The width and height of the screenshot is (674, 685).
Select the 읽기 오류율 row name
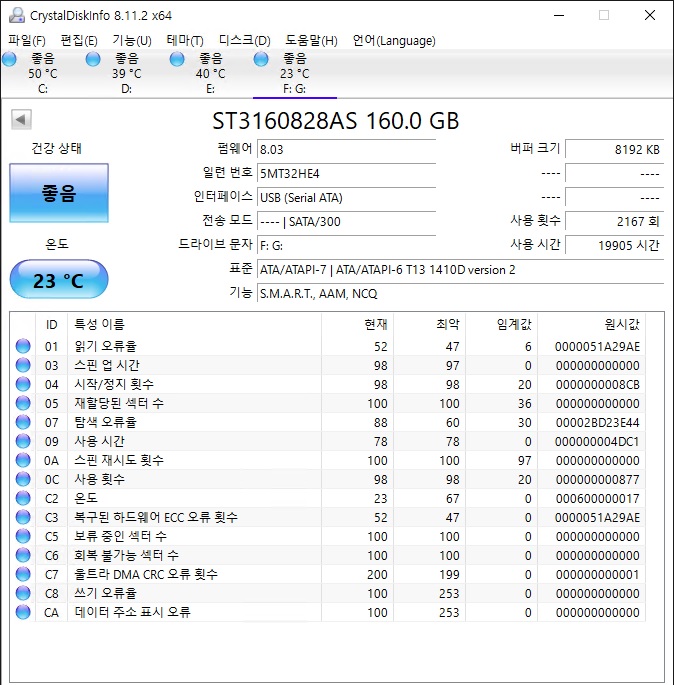(x=105, y=346)
